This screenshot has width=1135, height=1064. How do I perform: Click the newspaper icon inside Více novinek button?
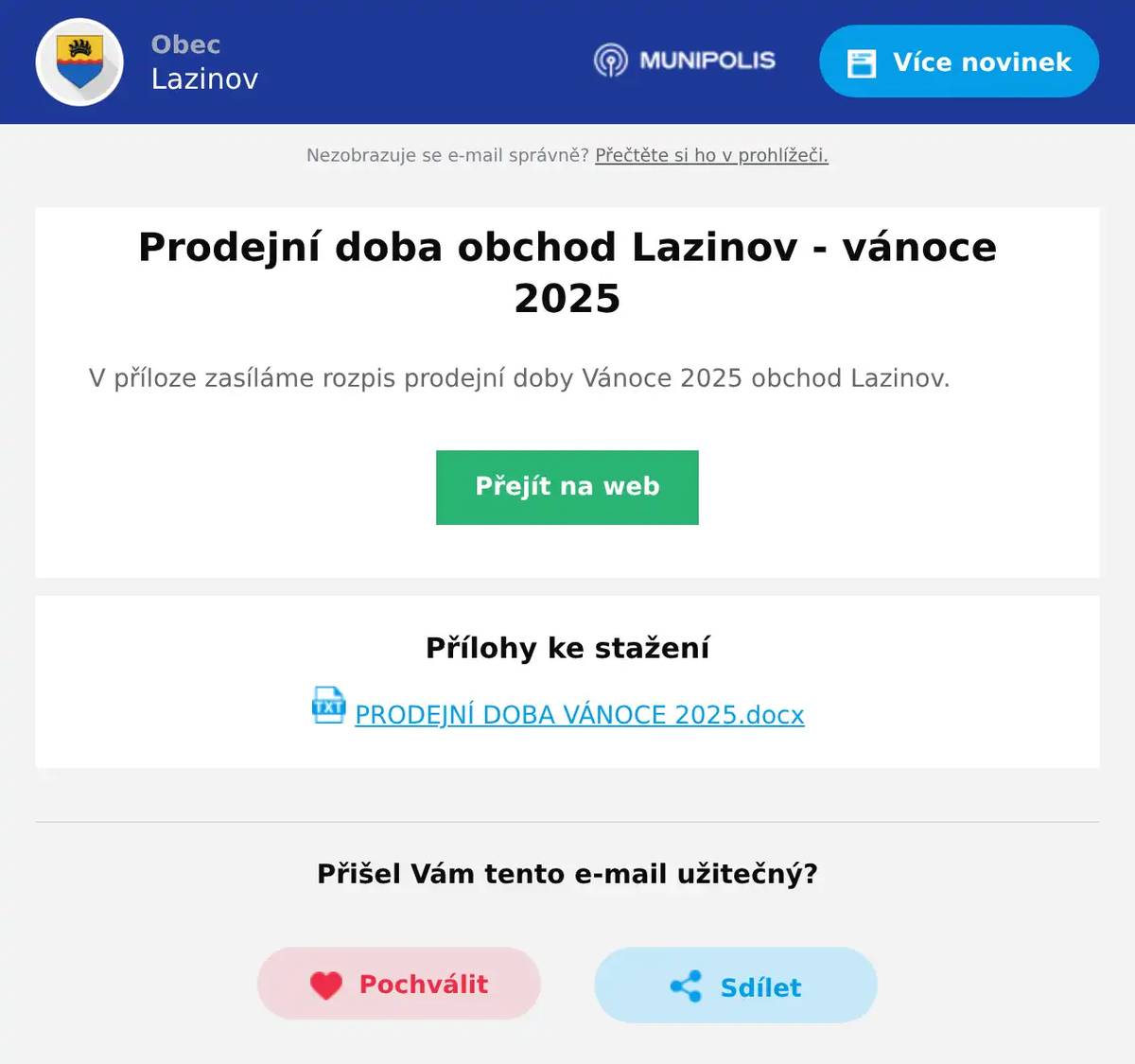point(862,61)
